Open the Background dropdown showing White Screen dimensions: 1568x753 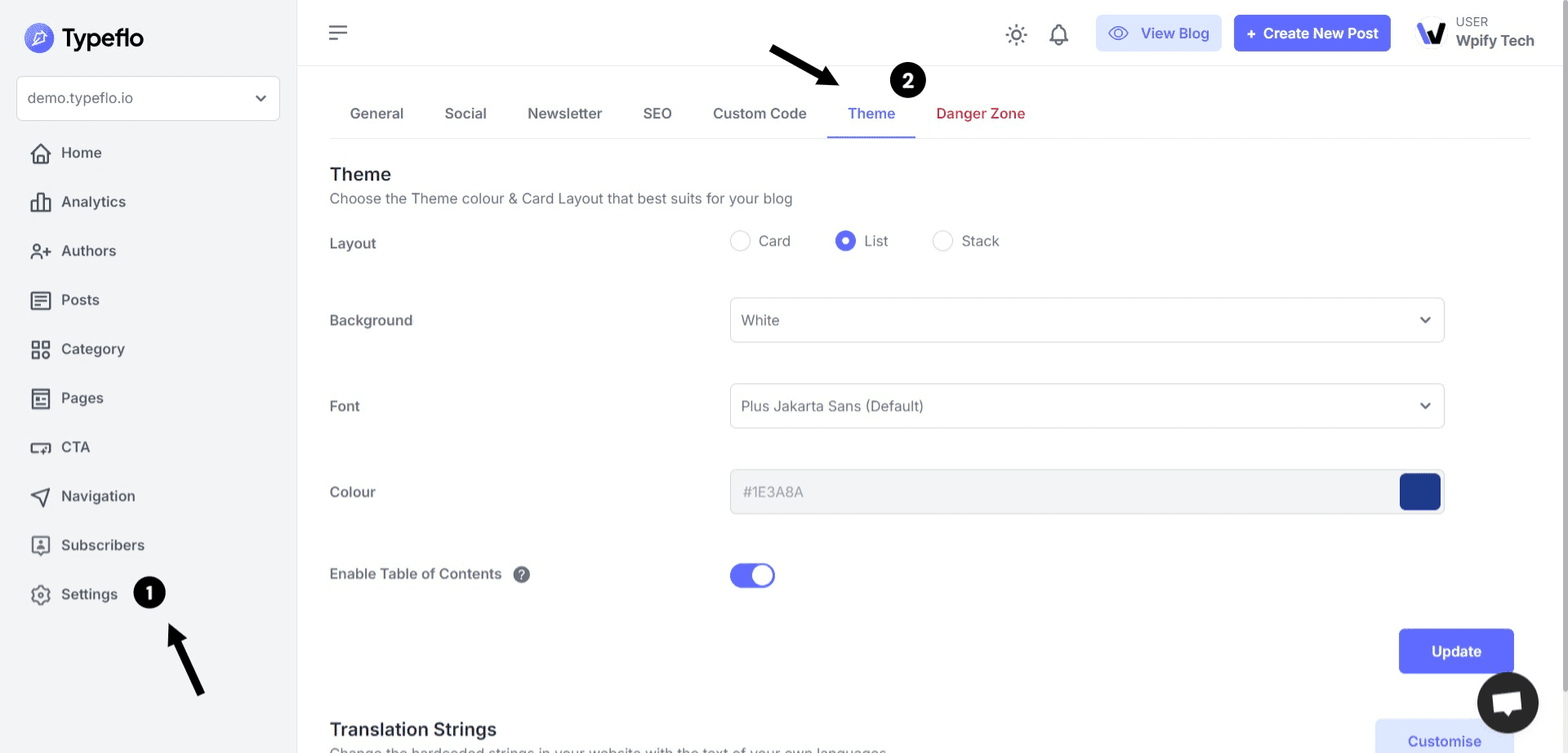tap(1086, 320)
